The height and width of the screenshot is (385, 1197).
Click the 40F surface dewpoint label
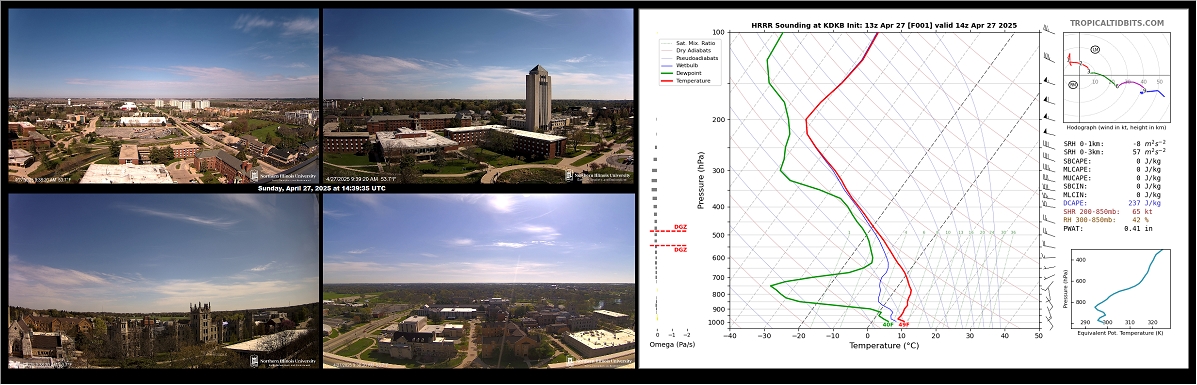[888, 325]
